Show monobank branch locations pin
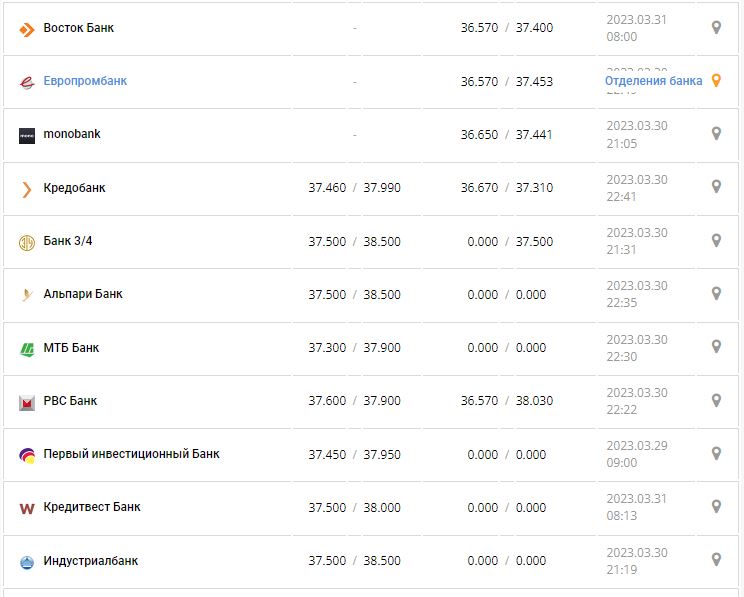This screenshot has width=744, height=597. [716, 134]
